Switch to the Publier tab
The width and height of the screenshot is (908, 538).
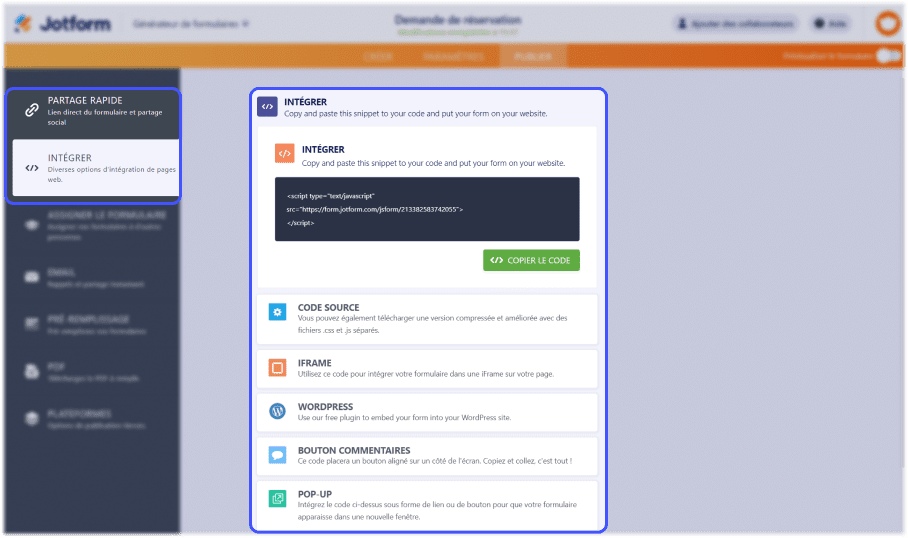pos(533,56)
